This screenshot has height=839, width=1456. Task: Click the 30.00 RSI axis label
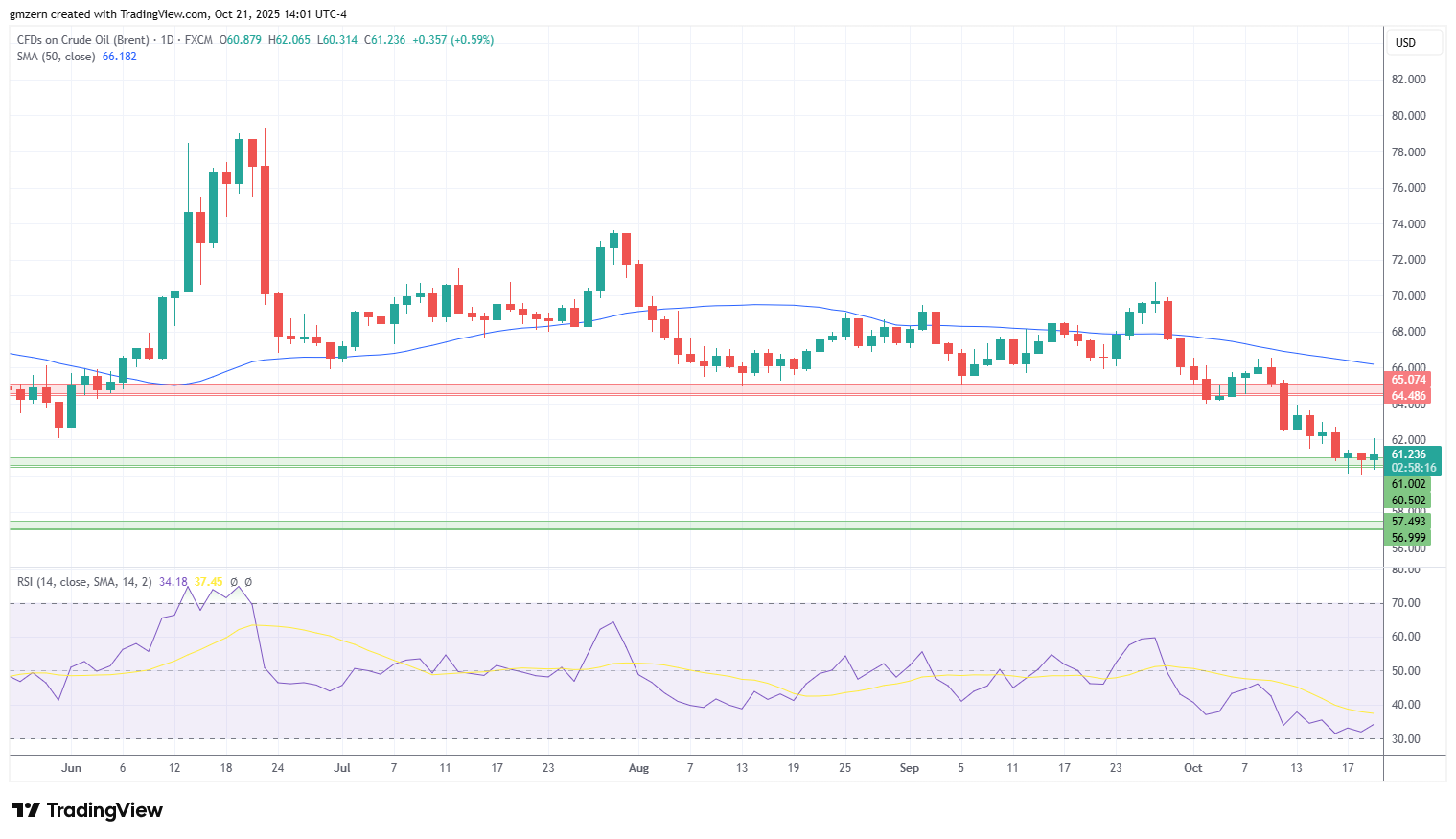click(1406, 739)
